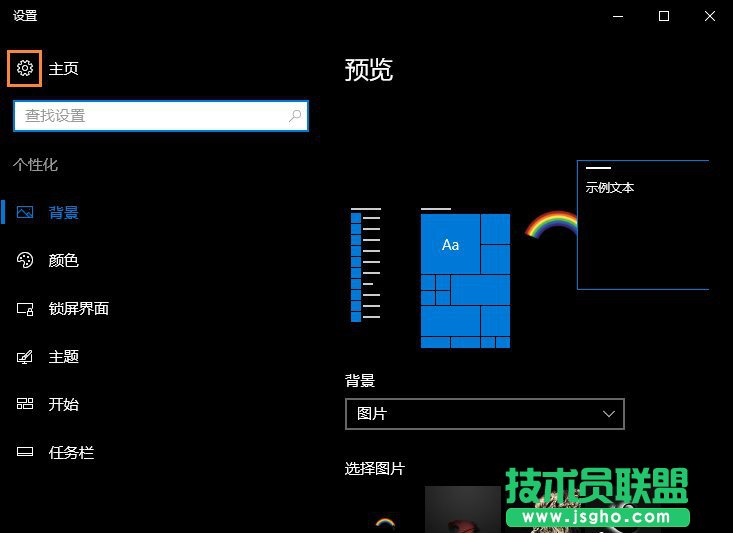Screen dimensions: 733x533
Task: Click the 个性化 section heading
Action: tap(36, 165)
